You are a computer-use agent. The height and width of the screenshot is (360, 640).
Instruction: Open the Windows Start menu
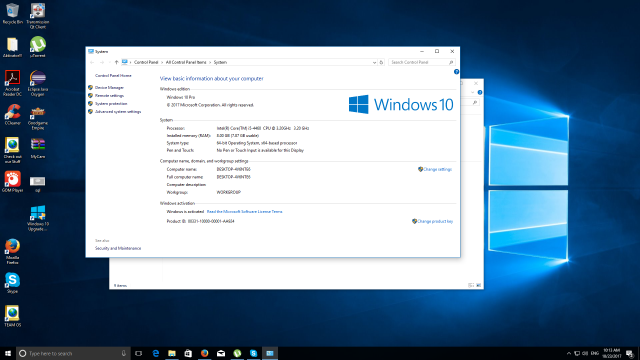8,353
